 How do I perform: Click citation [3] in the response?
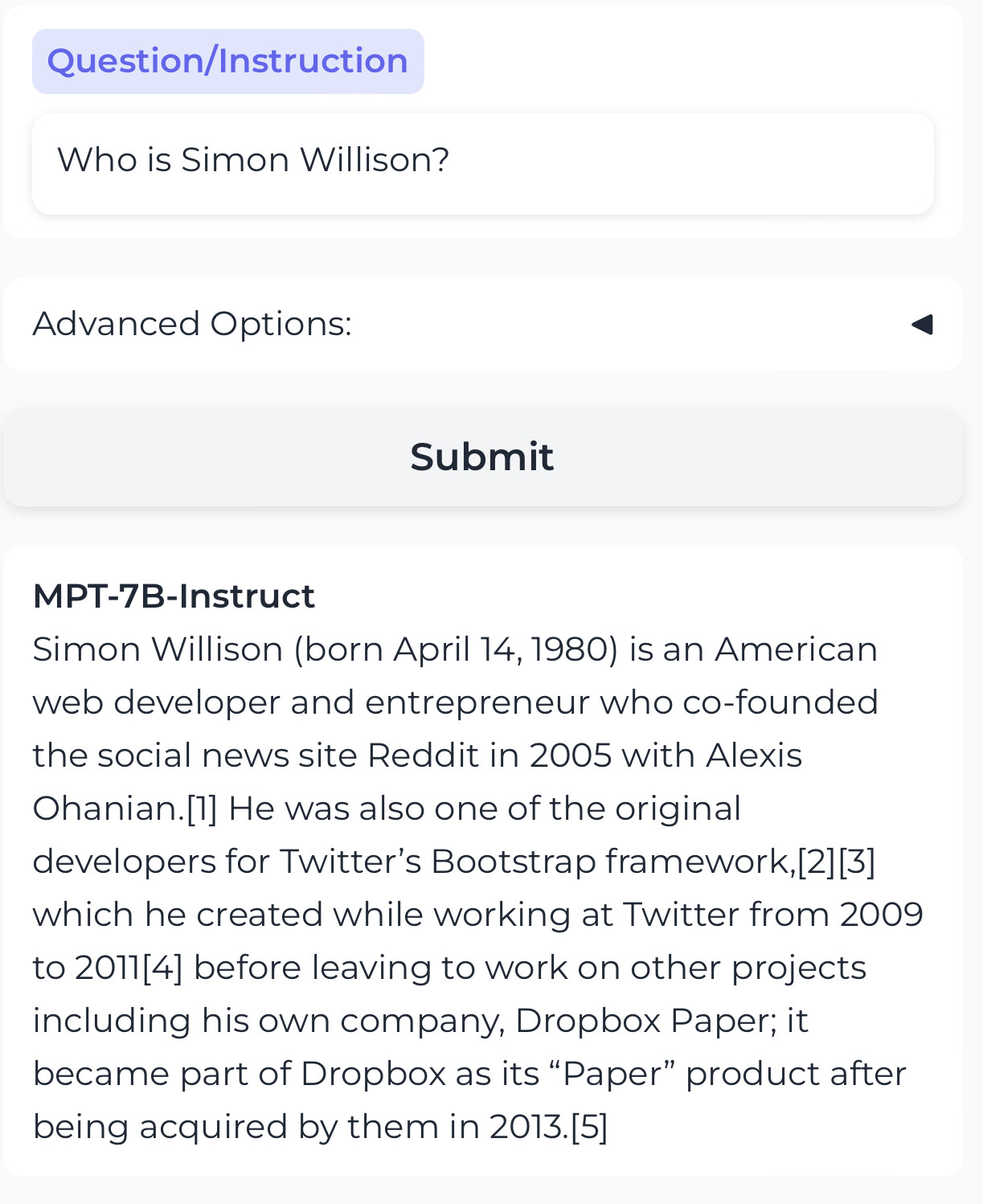pyautogui.click(x=857, y=862)
